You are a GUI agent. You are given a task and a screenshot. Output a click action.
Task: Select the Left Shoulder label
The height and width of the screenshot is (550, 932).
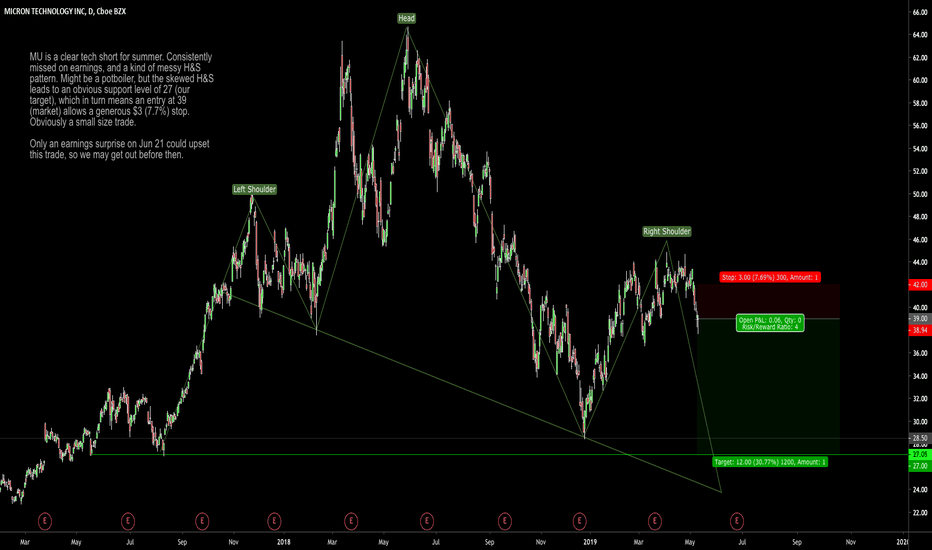point(254,189)
